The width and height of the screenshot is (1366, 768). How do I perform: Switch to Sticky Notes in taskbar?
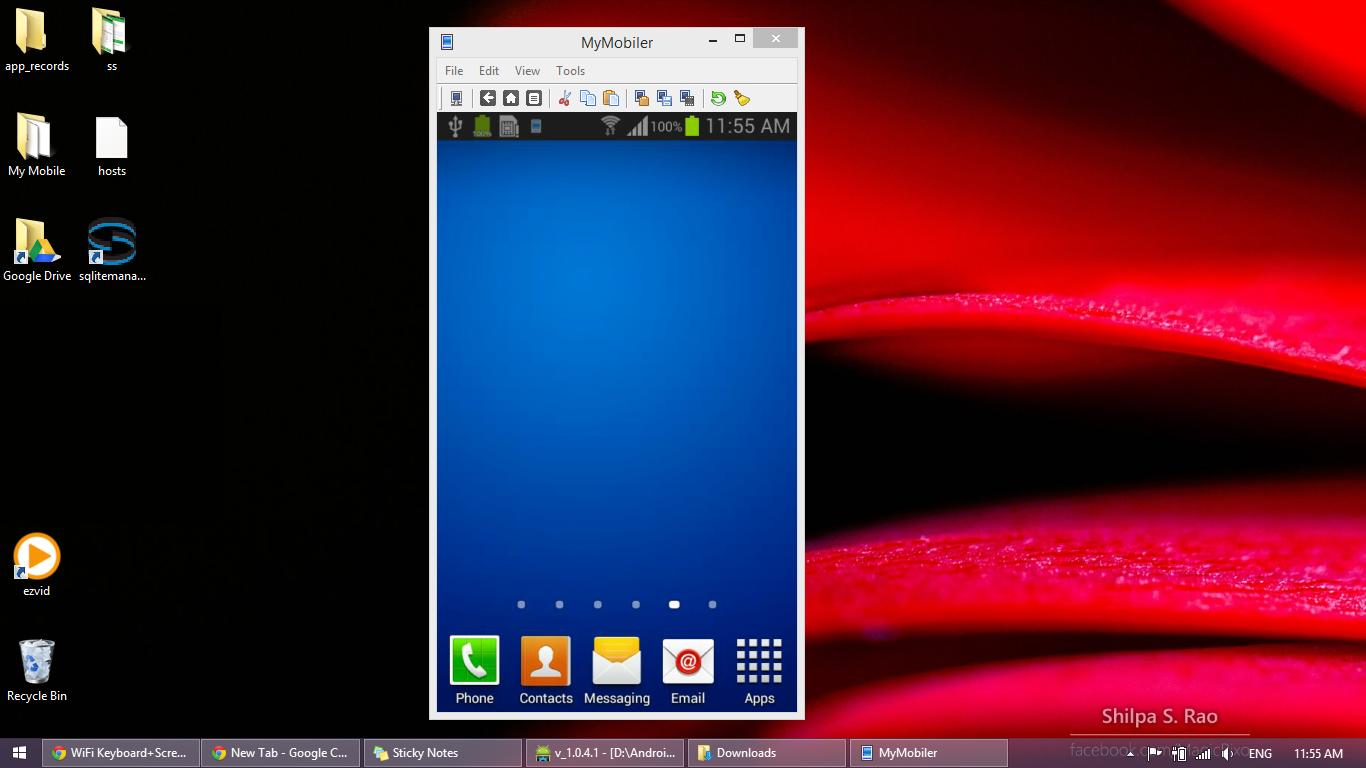tap(443, 753)
